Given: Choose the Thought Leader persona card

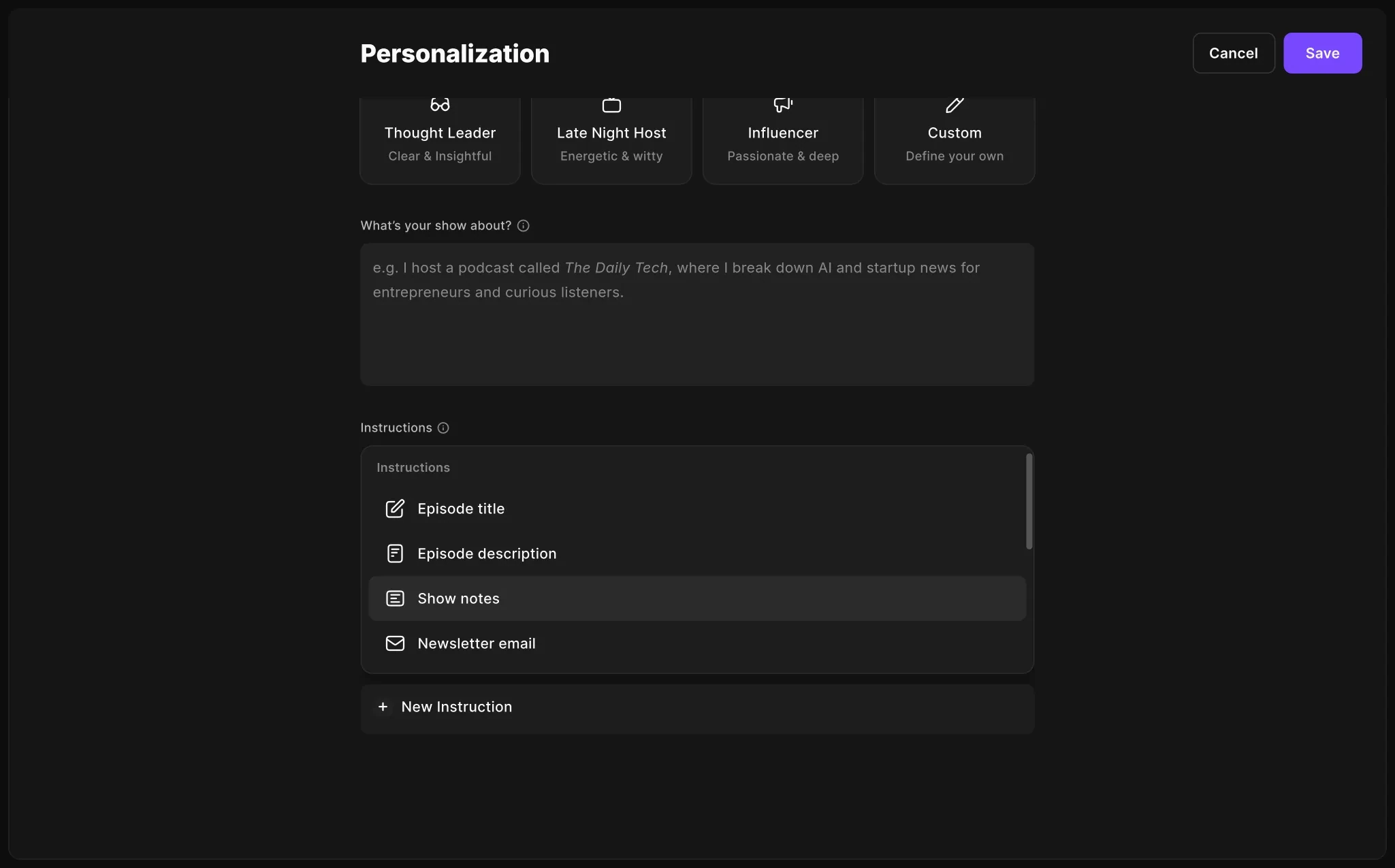Looking at the screenshot, I should (440, 140).
